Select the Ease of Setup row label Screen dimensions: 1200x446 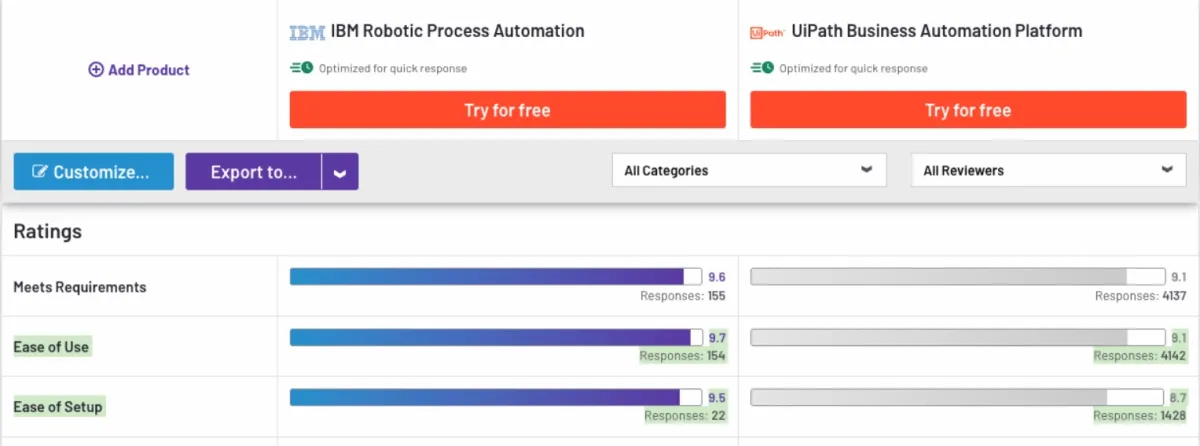click(58, 407)
